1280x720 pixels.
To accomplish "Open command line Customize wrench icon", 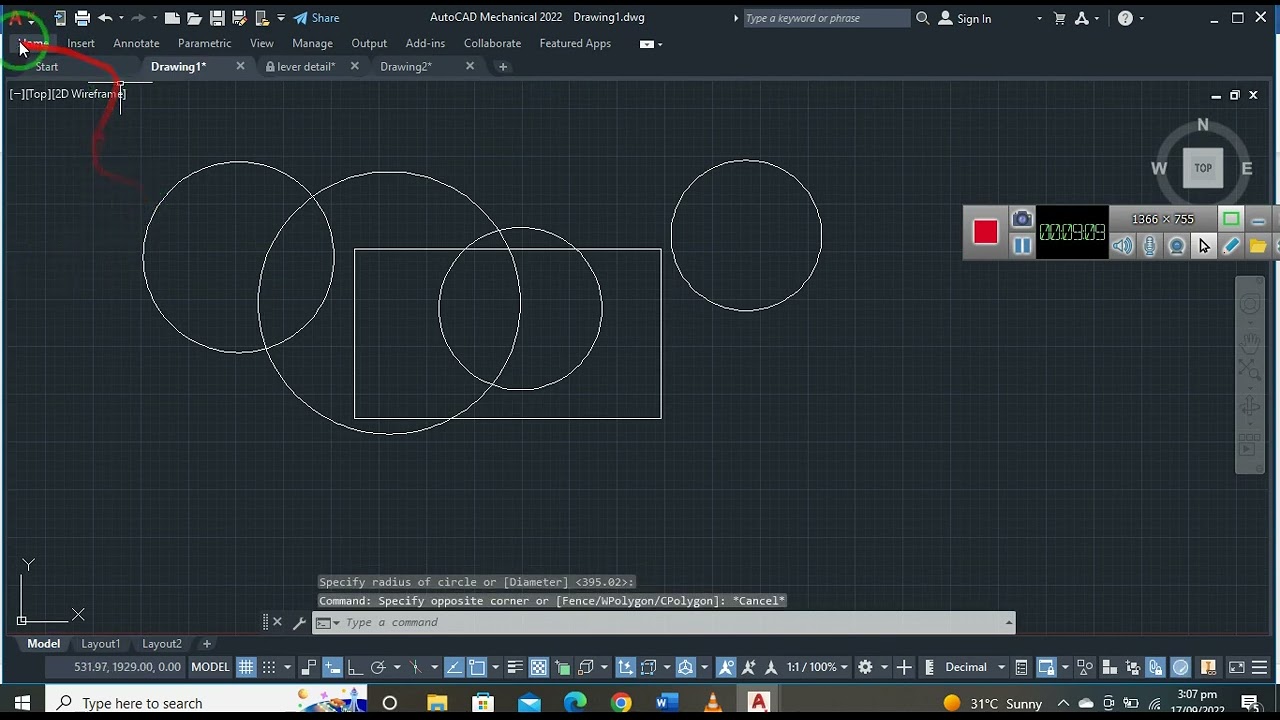I will 298,622.
